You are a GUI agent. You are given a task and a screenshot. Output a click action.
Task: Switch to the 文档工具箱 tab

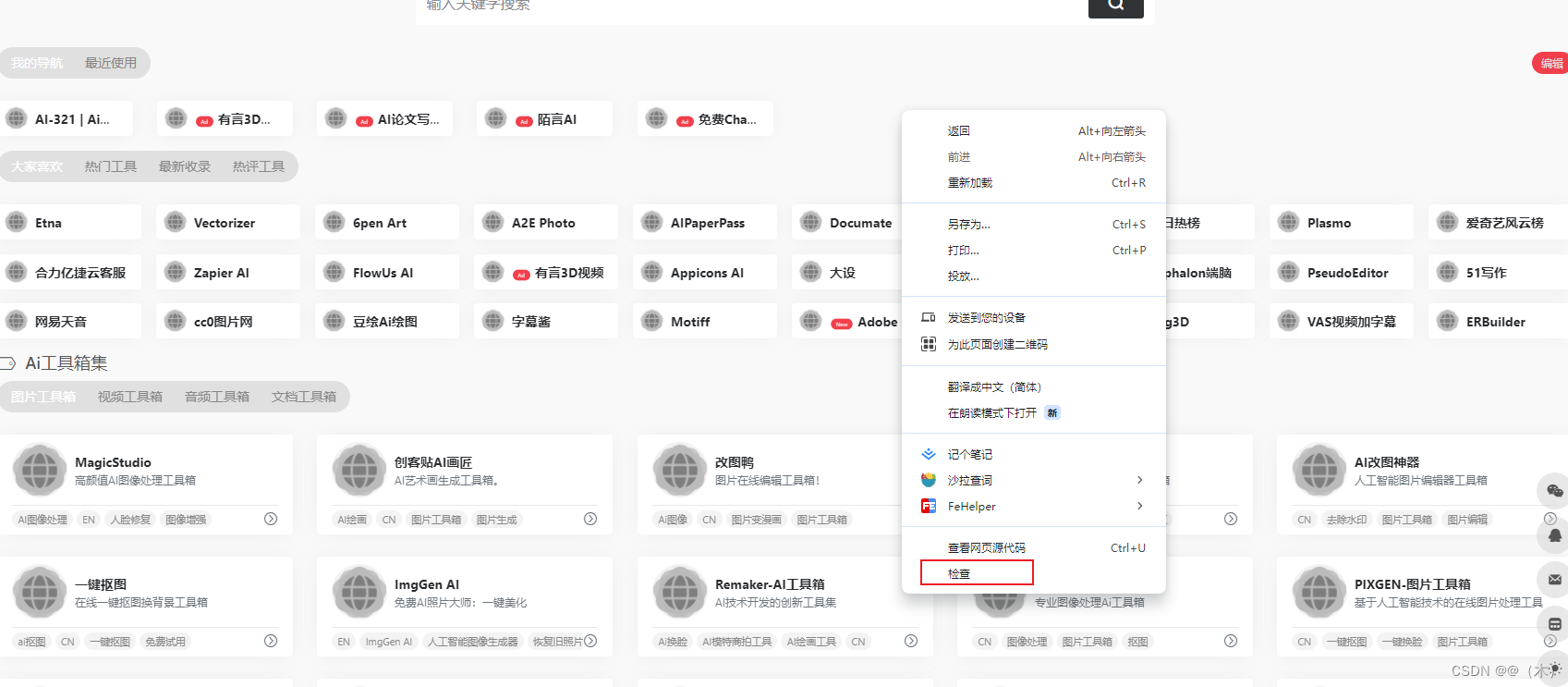(304, 397)
